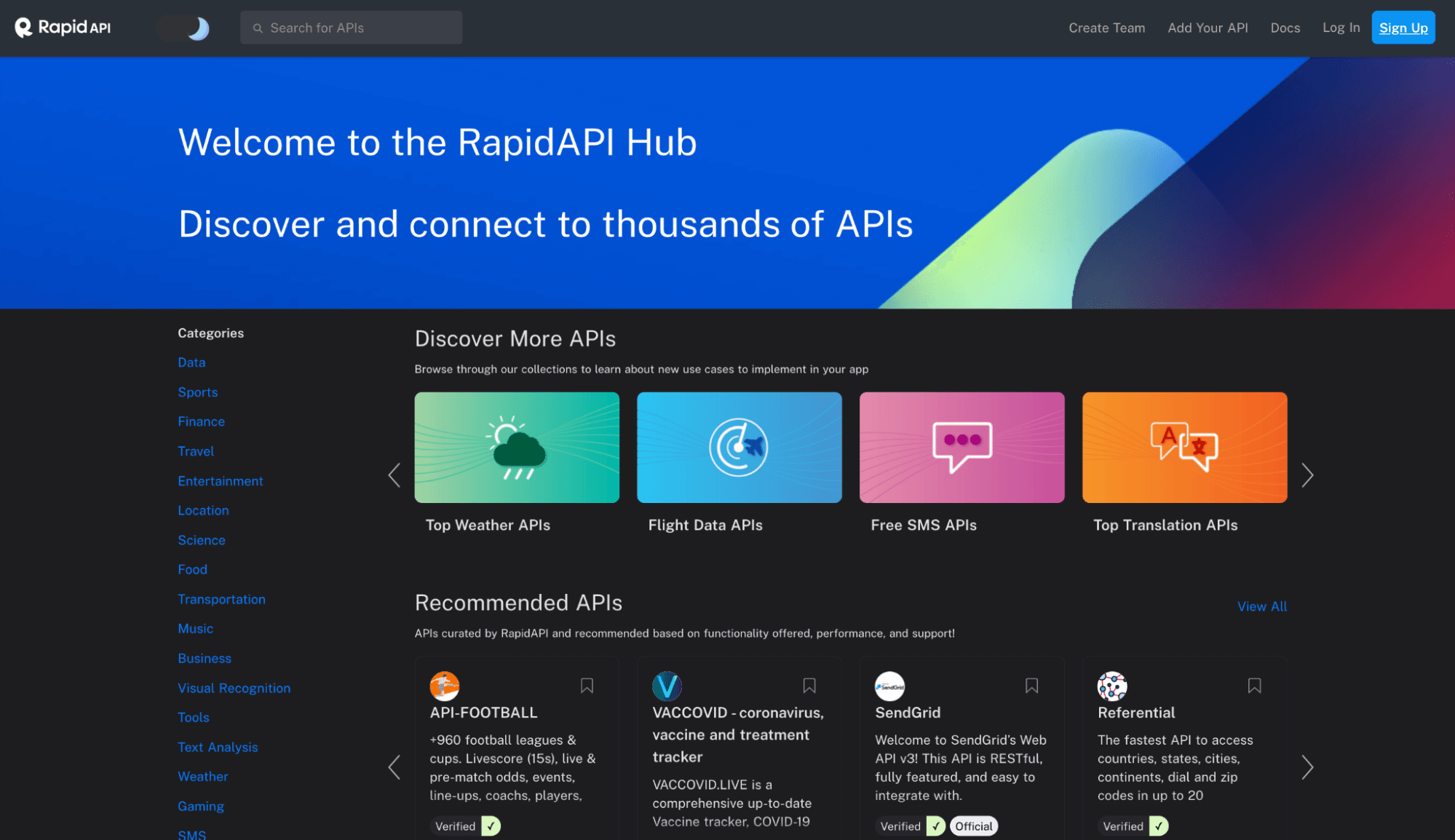1455x840 pixels.
Task: Click the Free SMS APIs title
Action: point(924,525)
